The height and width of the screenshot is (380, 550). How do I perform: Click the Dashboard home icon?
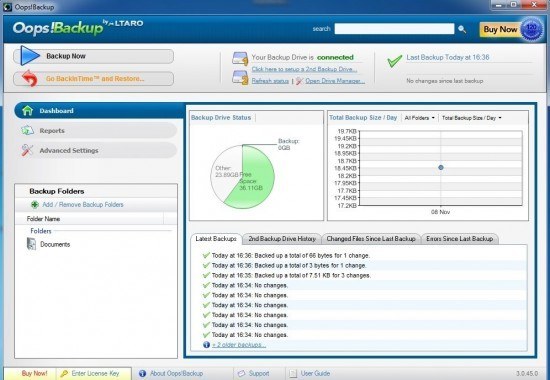point(27,111)
